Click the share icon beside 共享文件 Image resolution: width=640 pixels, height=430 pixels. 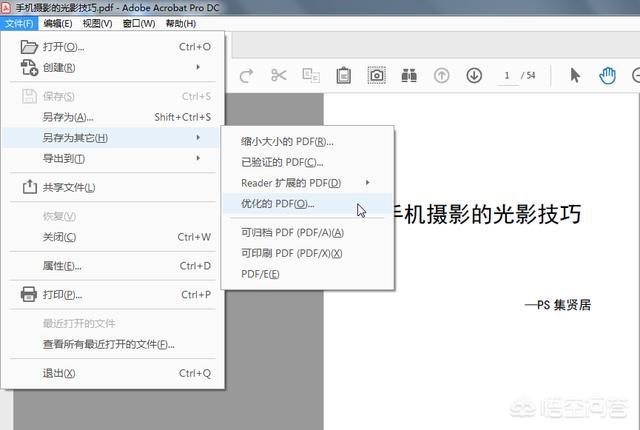pyautogui.click(x=29, y=187)
